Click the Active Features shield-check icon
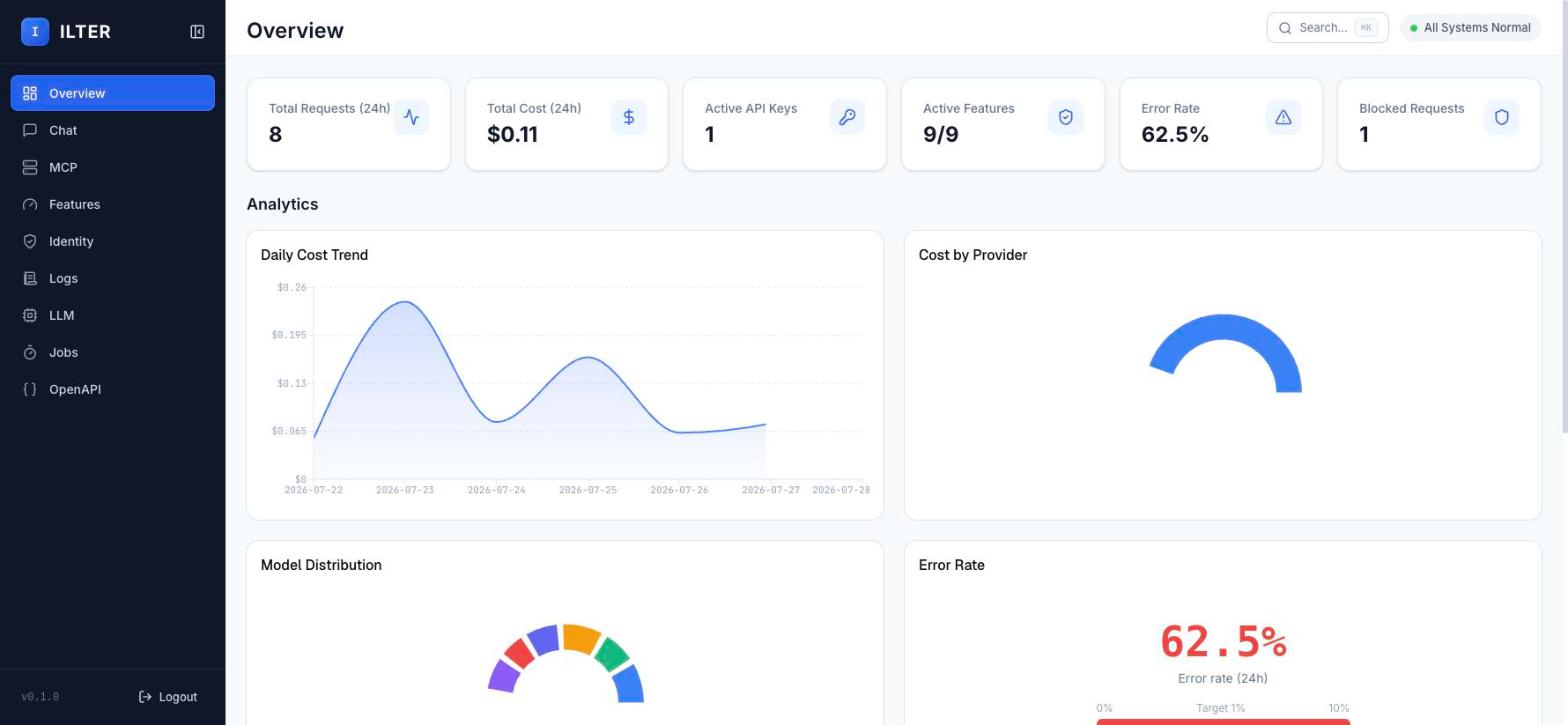Screen dimensions: 1568x725 coord(1065,117)
